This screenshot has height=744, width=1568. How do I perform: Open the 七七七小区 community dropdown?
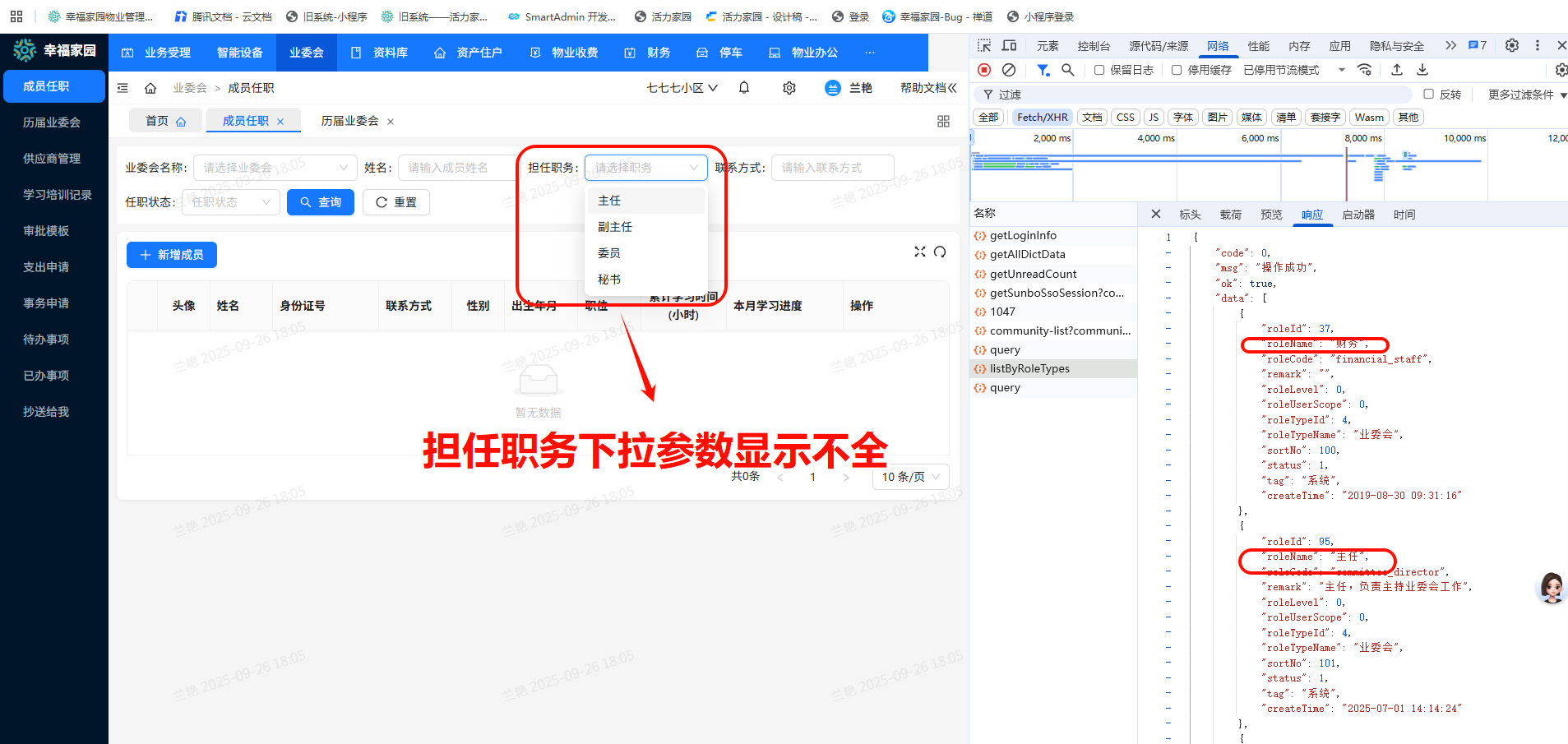tap(680, 87)
